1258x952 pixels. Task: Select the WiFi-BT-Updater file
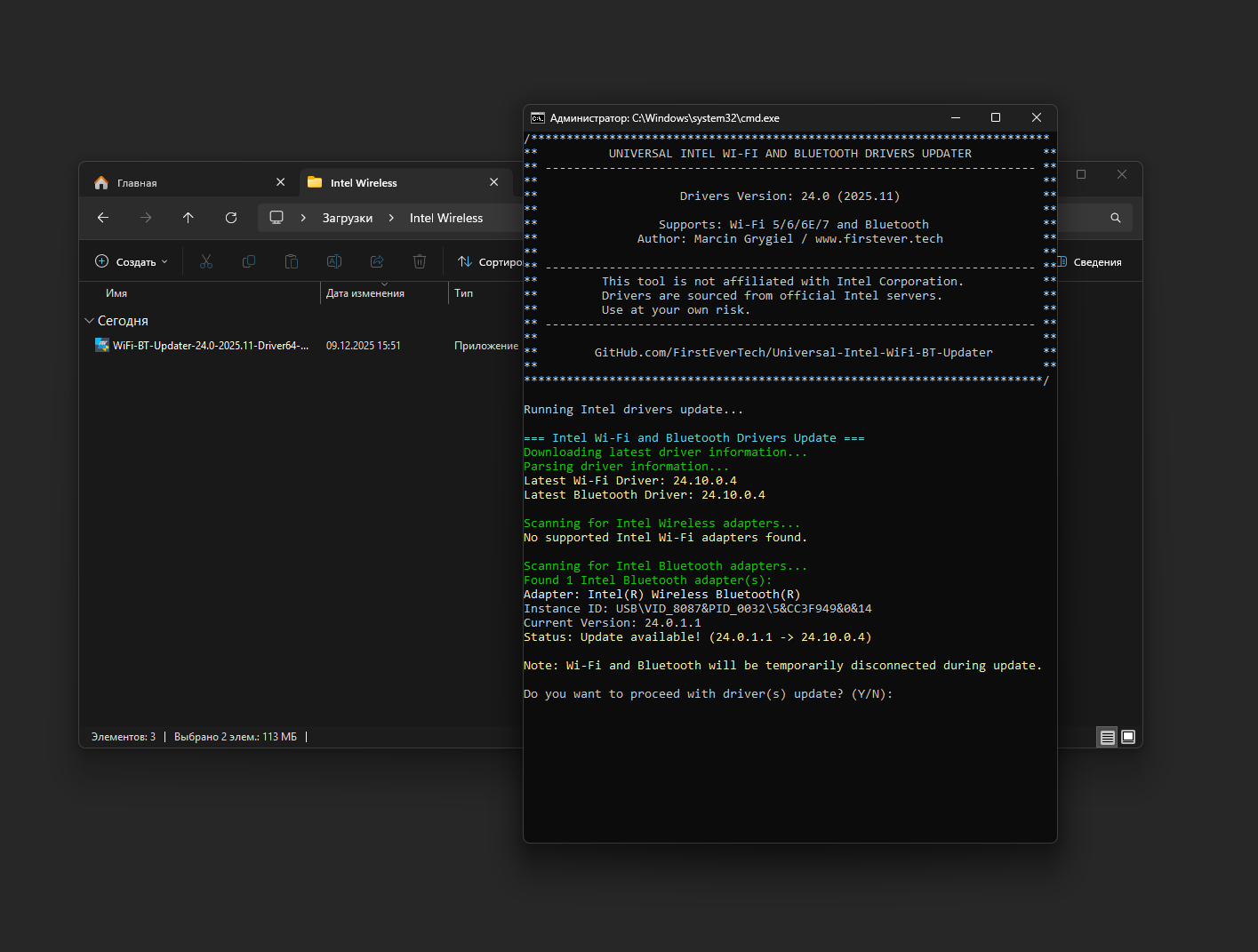(211, 346)
